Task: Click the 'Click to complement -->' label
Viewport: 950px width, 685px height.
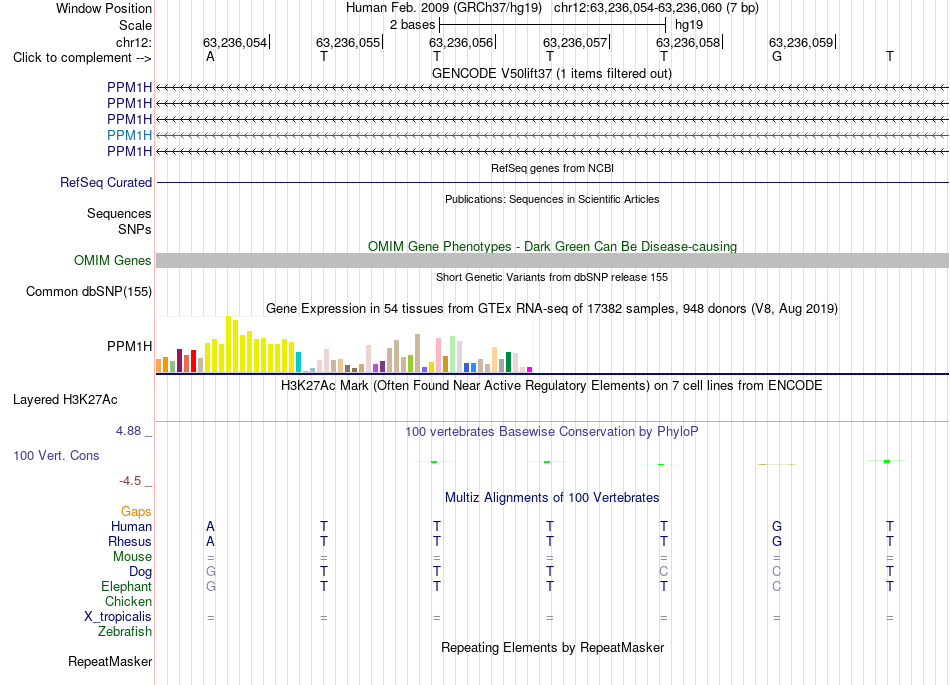Action: (82, 58)
